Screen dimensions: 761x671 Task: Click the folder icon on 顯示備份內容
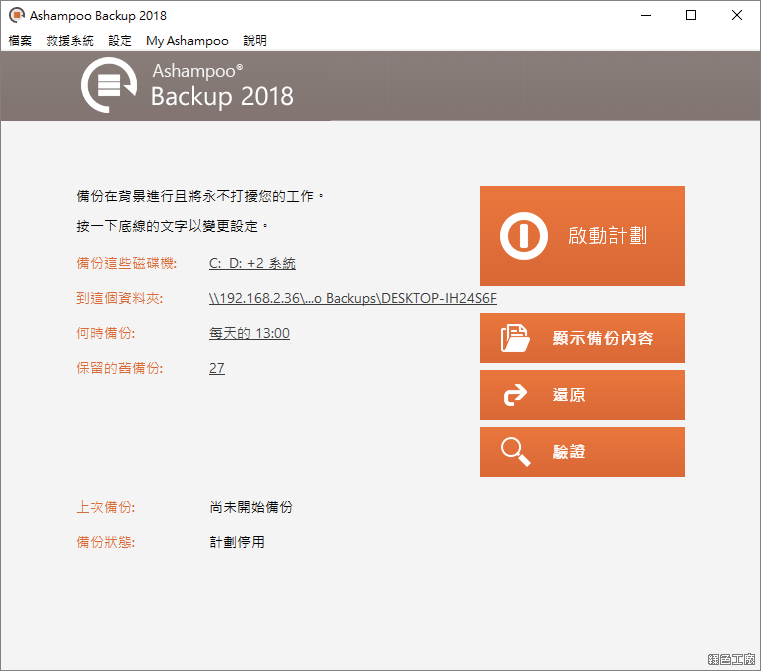[514, 338]
